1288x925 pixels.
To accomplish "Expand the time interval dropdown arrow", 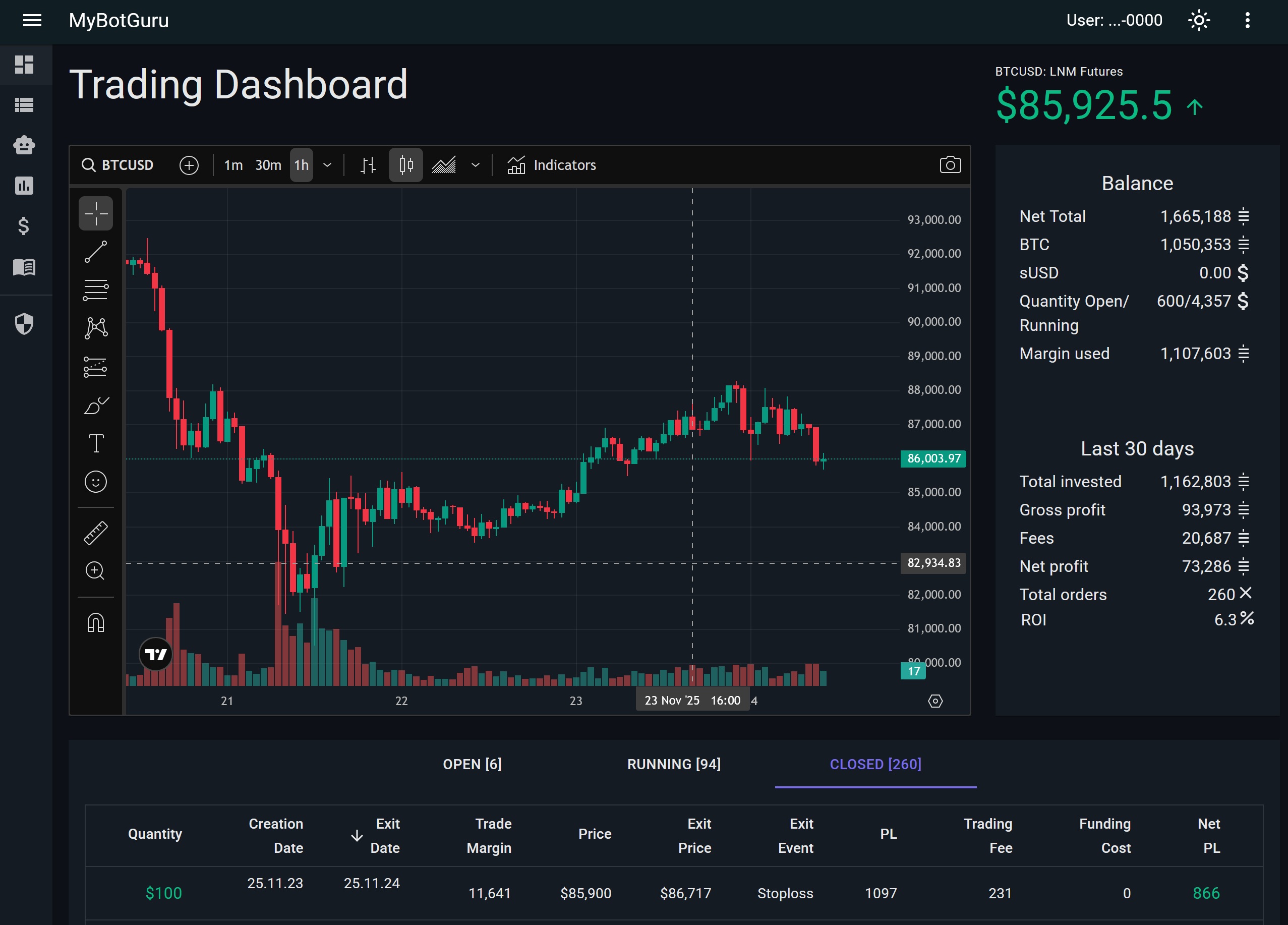I will pos(327,165).
